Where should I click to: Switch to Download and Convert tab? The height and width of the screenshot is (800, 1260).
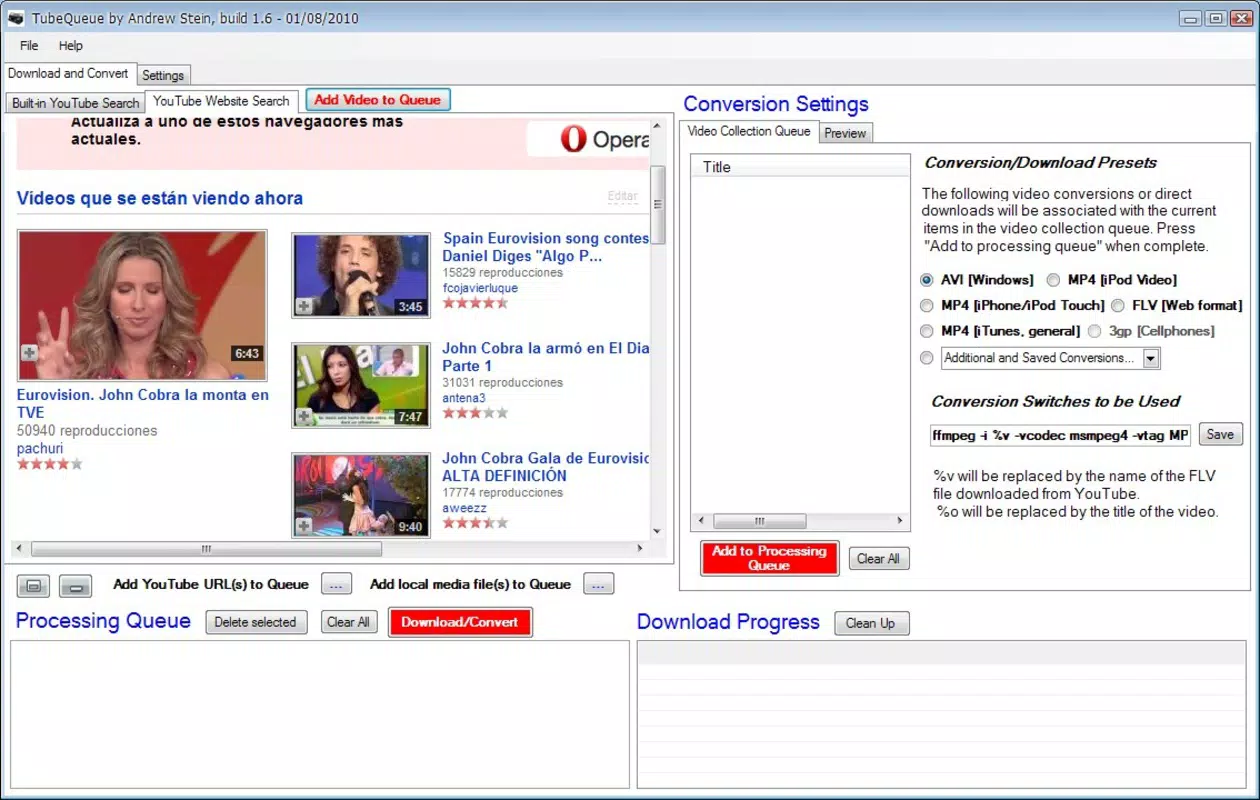coord(68,74)
